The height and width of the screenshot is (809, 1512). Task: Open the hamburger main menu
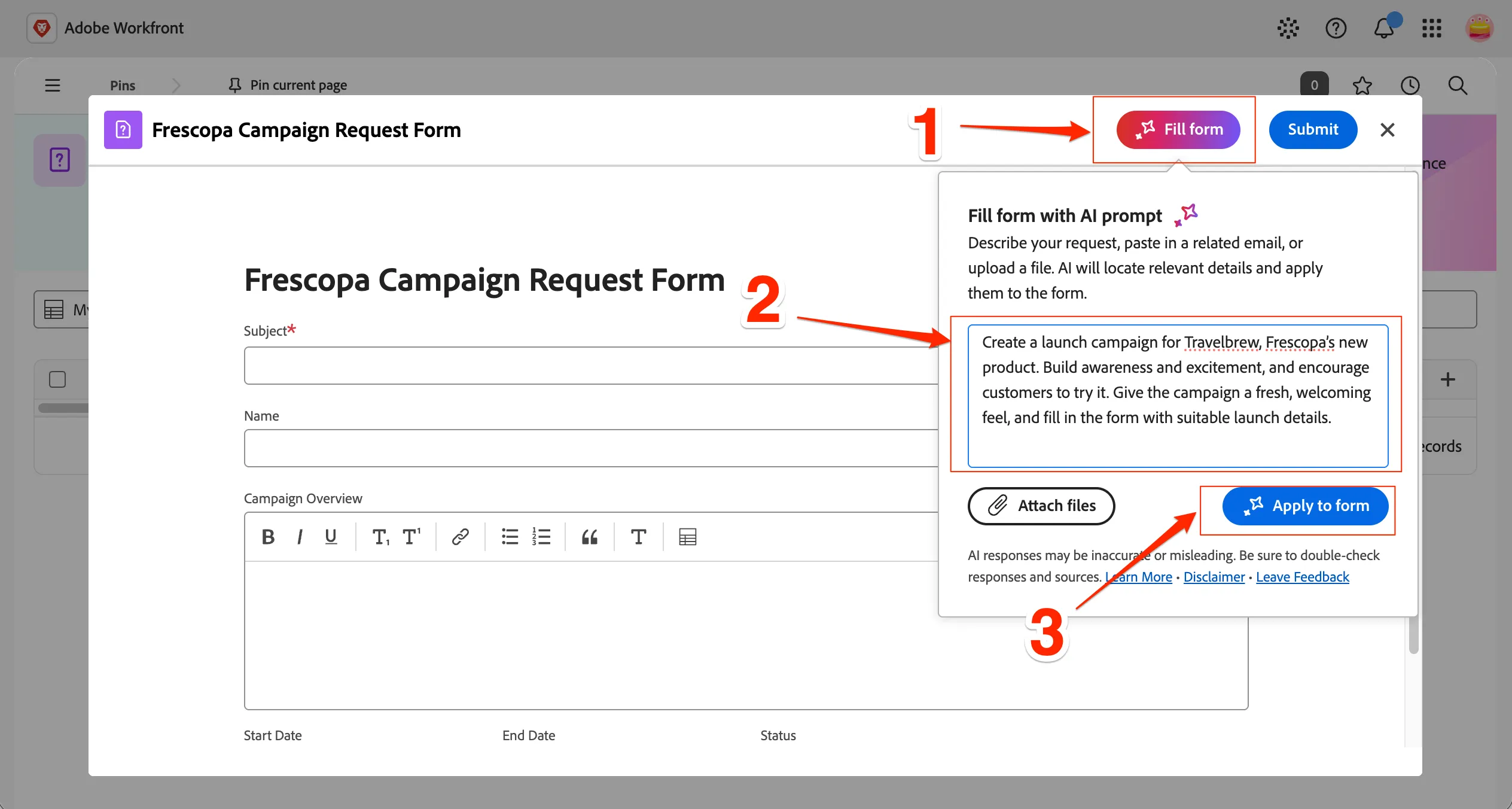click(53, 85)
